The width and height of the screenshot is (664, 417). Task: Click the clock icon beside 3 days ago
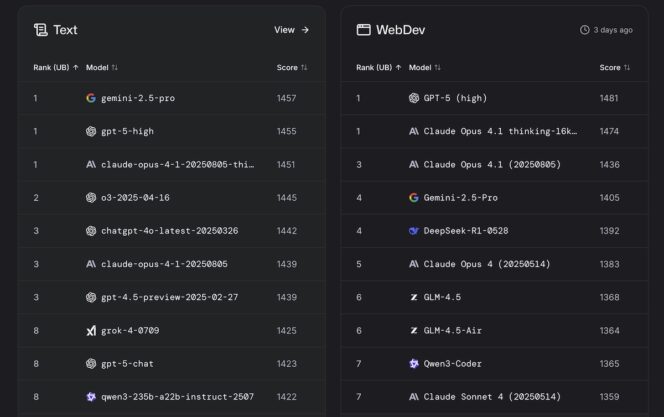(x=584, y=30)
